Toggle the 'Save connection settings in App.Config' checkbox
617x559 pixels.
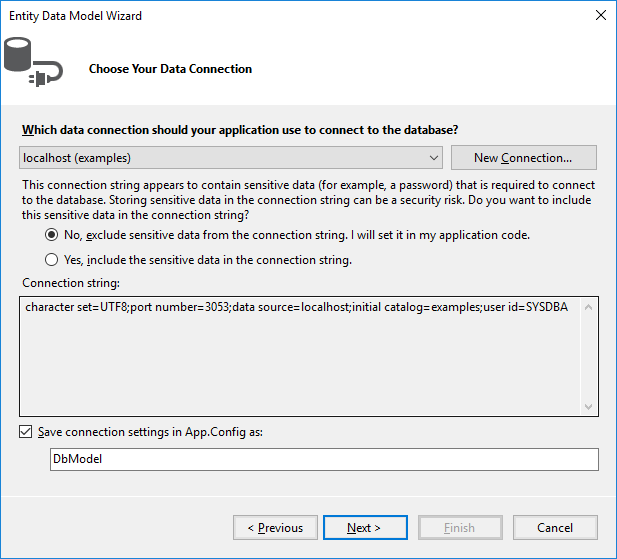26,432
